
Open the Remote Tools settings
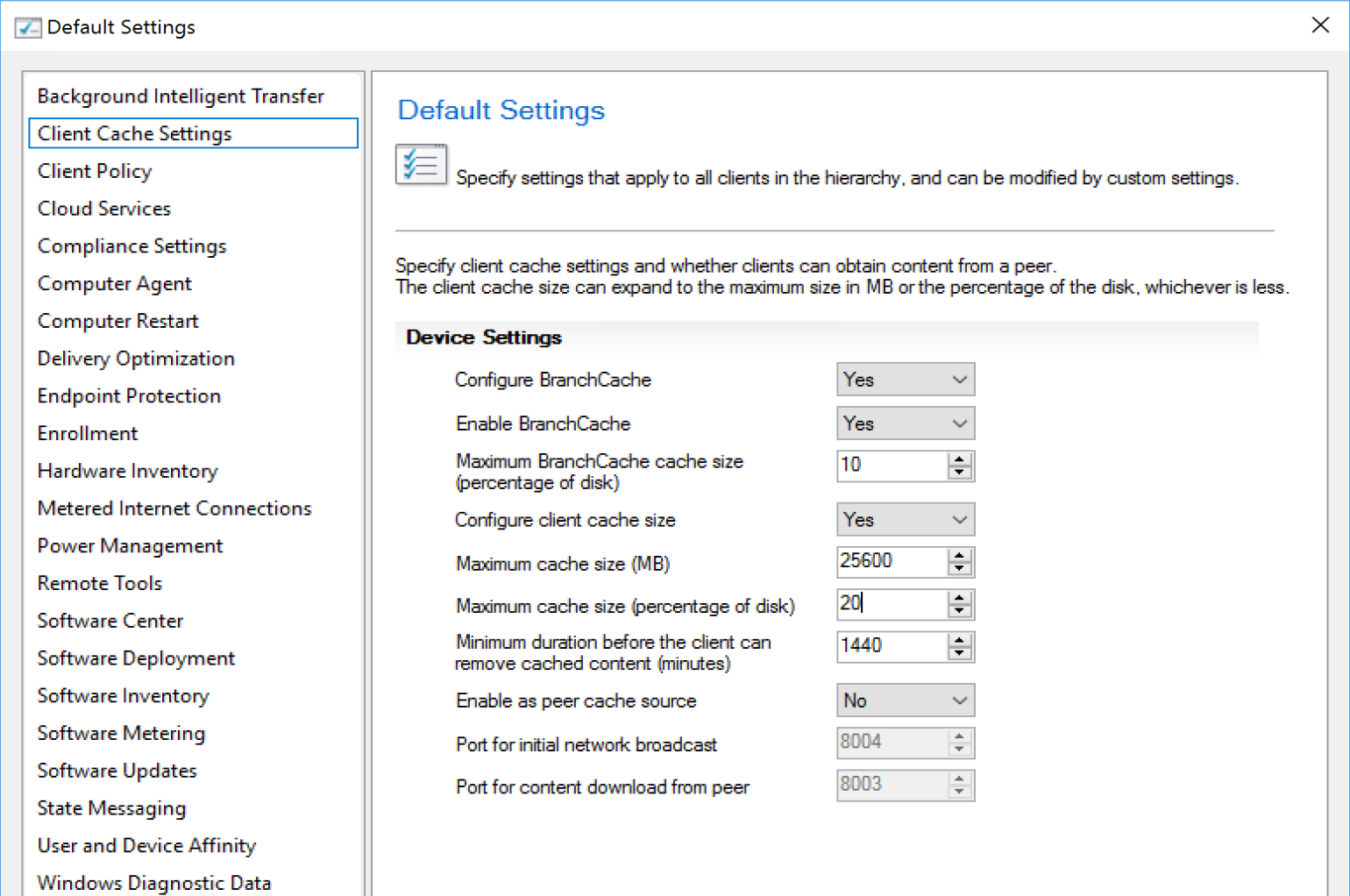(99, 583)
